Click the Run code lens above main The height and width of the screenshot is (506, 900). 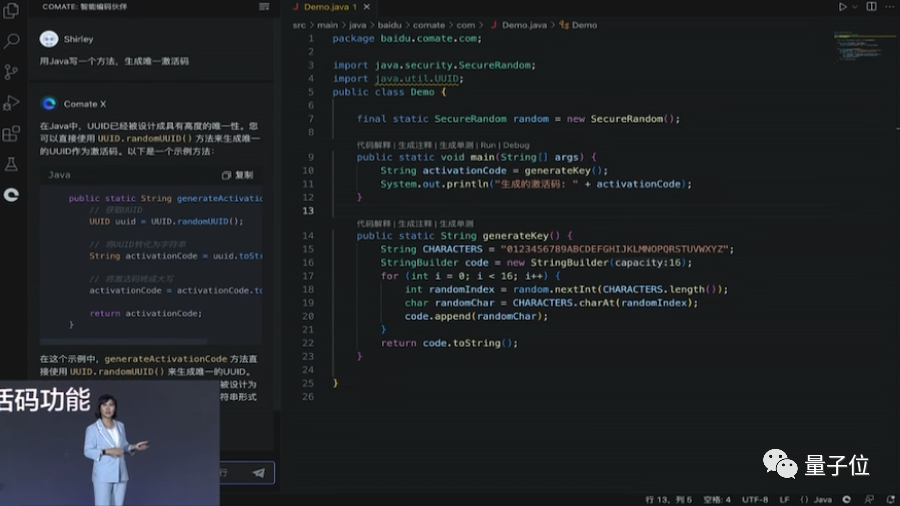point(488,145)
